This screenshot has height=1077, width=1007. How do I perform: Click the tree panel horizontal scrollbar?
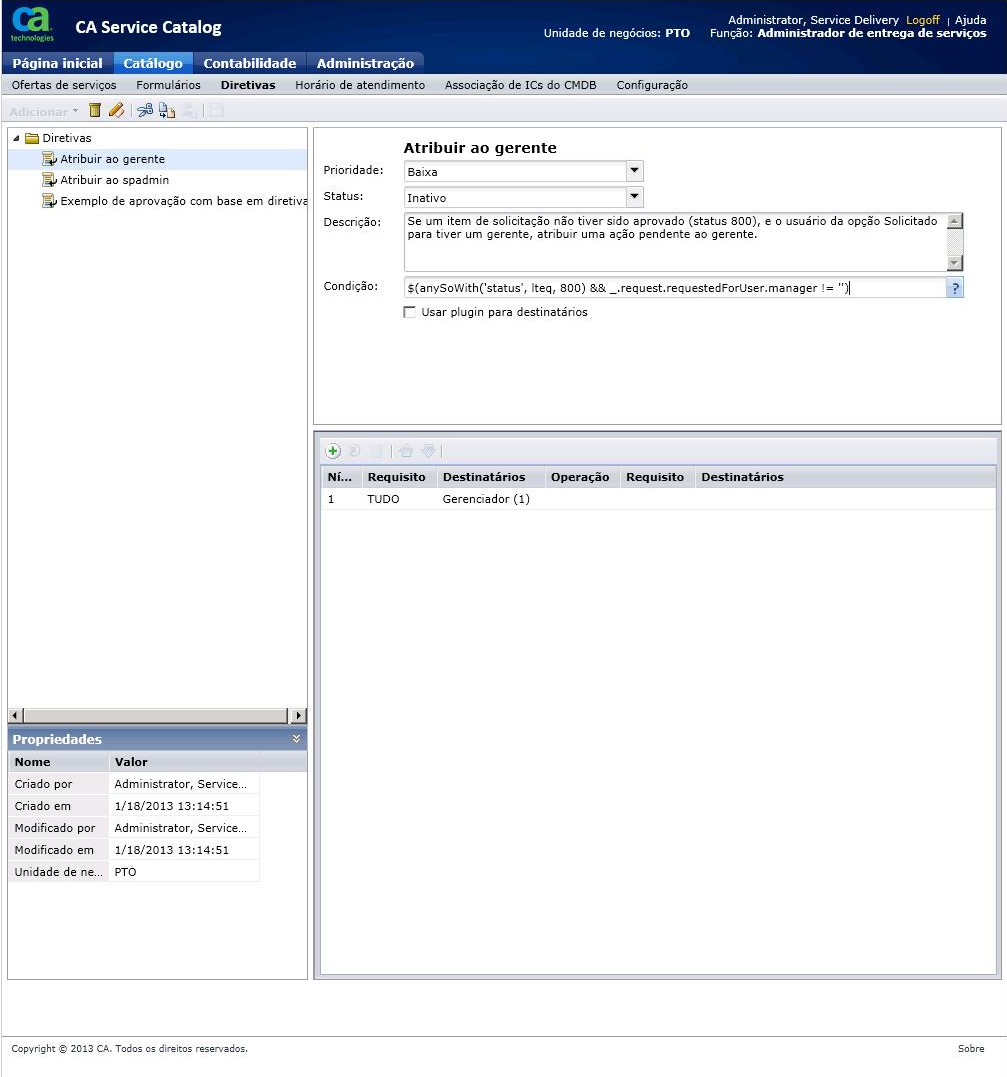157,716
